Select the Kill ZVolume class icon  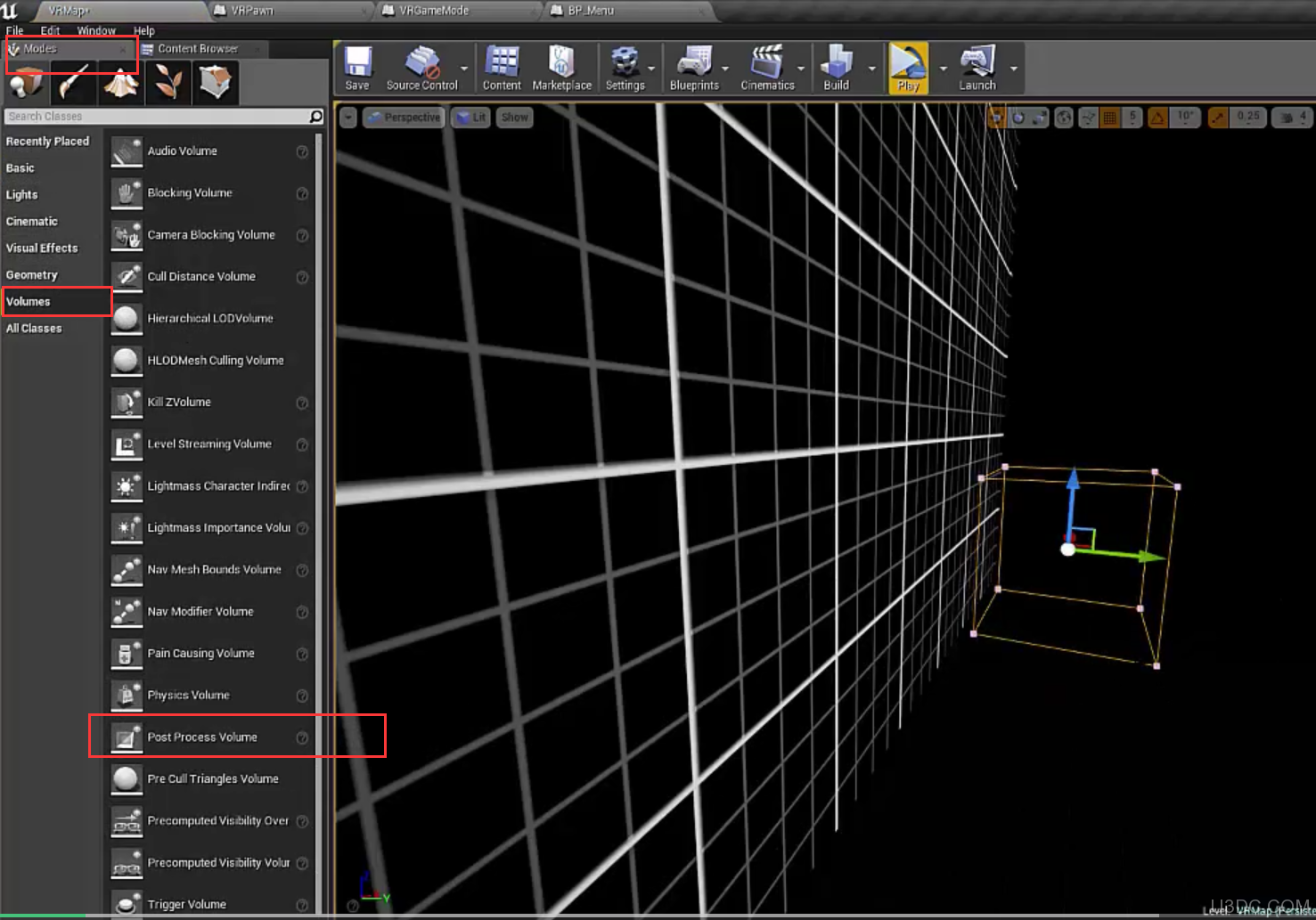tap(127, 403)
